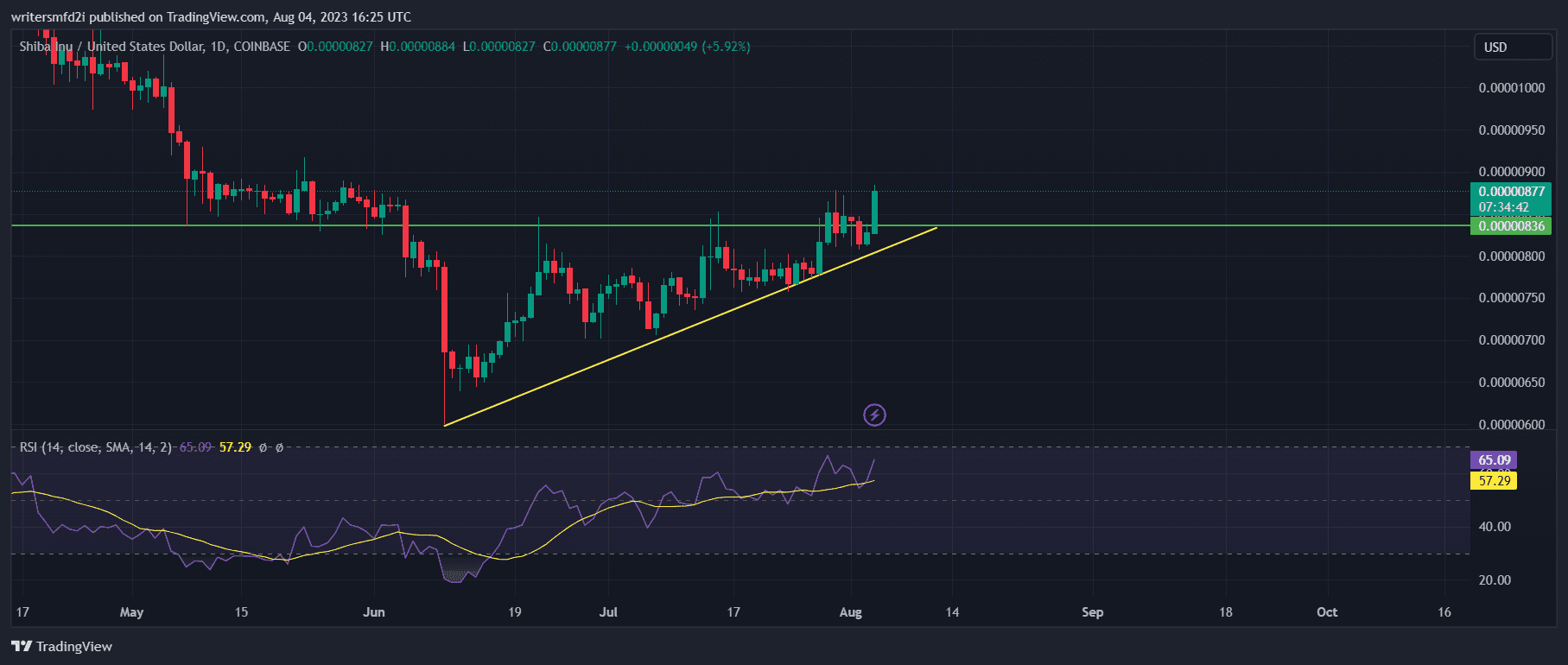Click the TradingView logo at bottom left
The width and height of the screenshot is (1568, 665).
[61, 646]
